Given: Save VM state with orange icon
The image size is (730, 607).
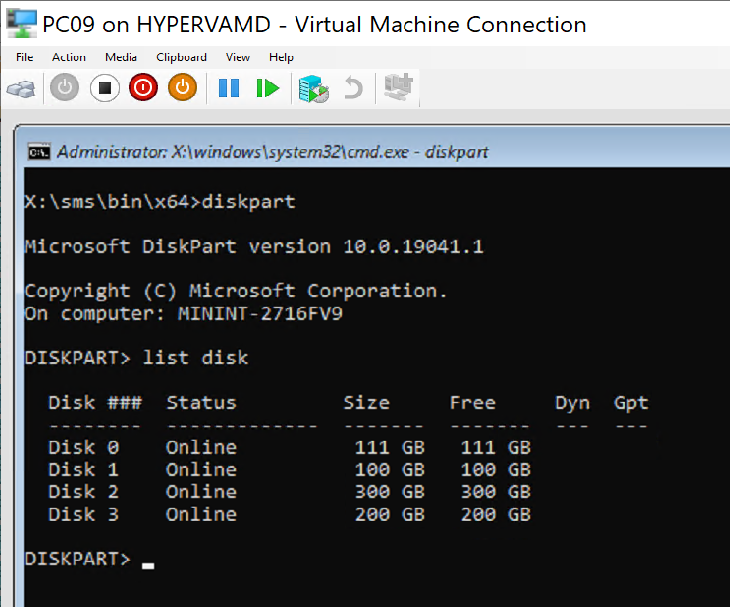Looking at the screenshot, I should coord(182,88).
